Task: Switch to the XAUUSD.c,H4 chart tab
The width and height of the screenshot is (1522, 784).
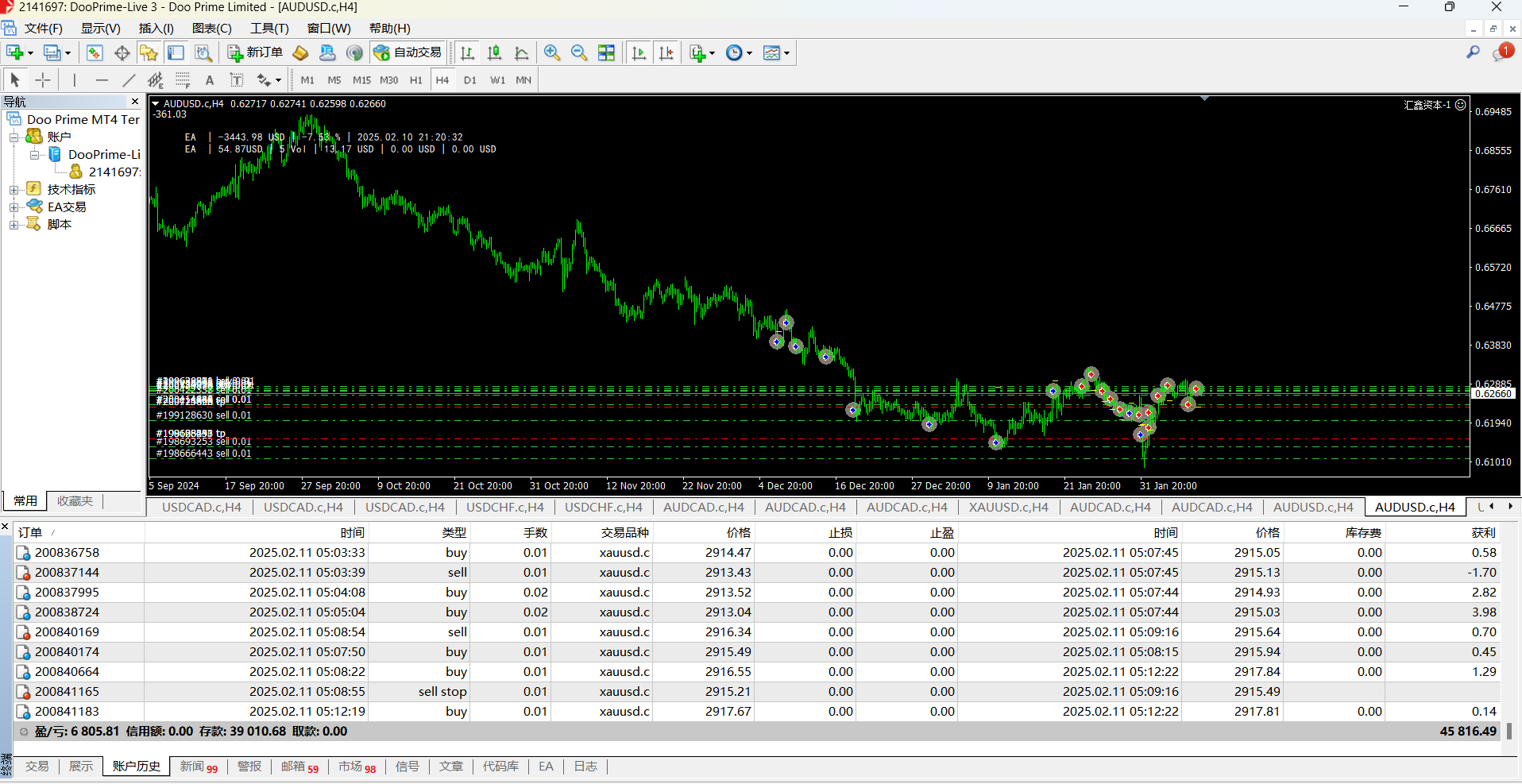Action: (1008, 507)
